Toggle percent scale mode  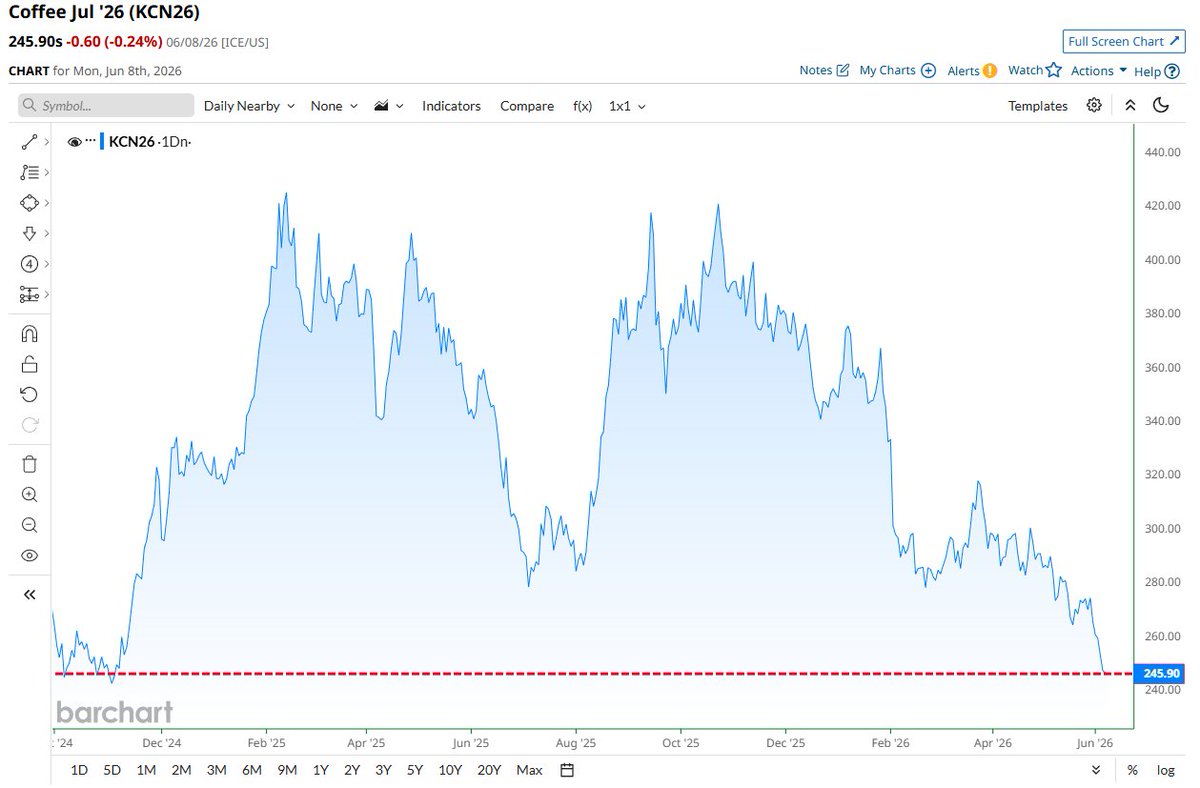pyautogui.click(x=1132, y=770)
